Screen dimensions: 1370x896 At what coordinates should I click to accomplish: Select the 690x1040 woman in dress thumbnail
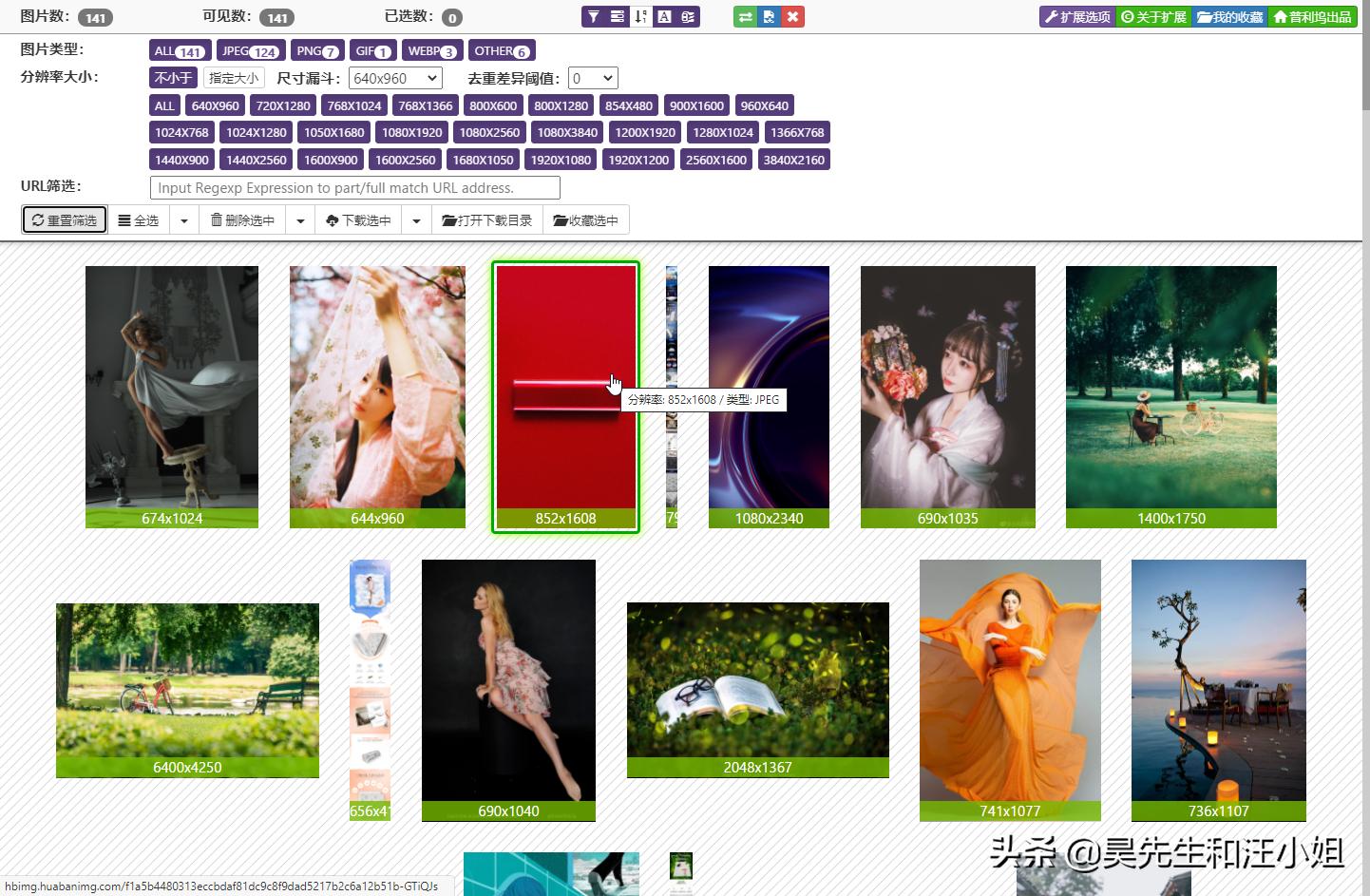[x=508, y=690]
